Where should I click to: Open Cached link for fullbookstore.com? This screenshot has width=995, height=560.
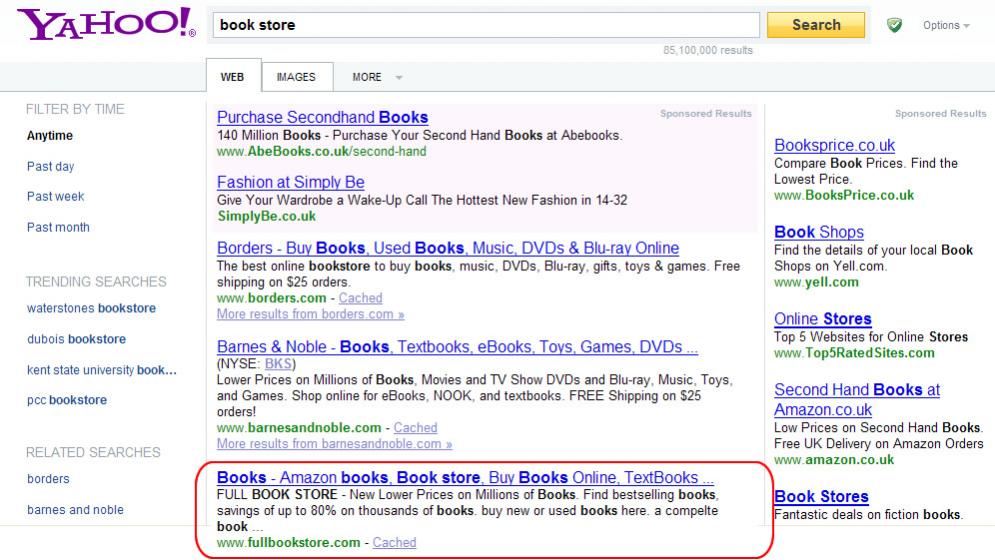click(x=394, y=543)
